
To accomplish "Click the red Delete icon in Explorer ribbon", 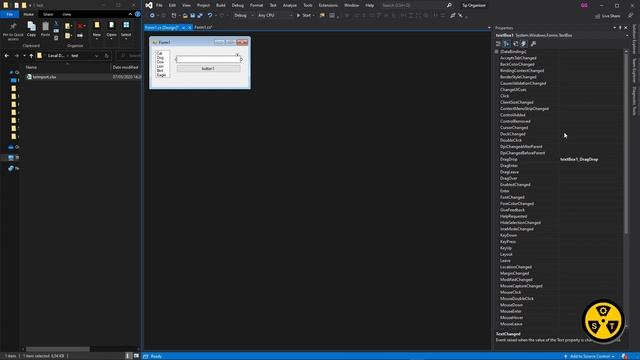I will (81, 26).
